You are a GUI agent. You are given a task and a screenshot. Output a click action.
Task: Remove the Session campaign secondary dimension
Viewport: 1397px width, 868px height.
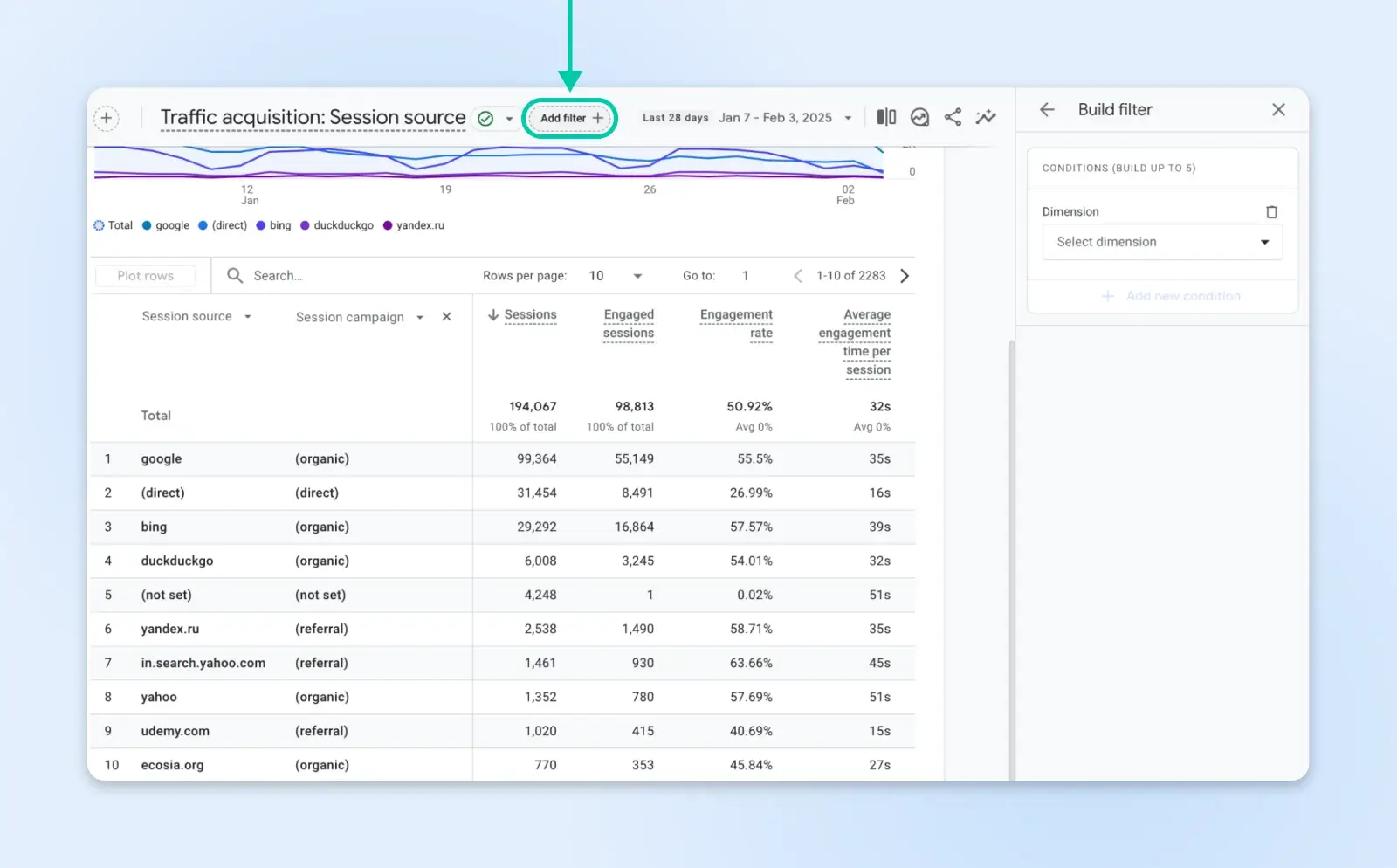(x=446, y=317)
